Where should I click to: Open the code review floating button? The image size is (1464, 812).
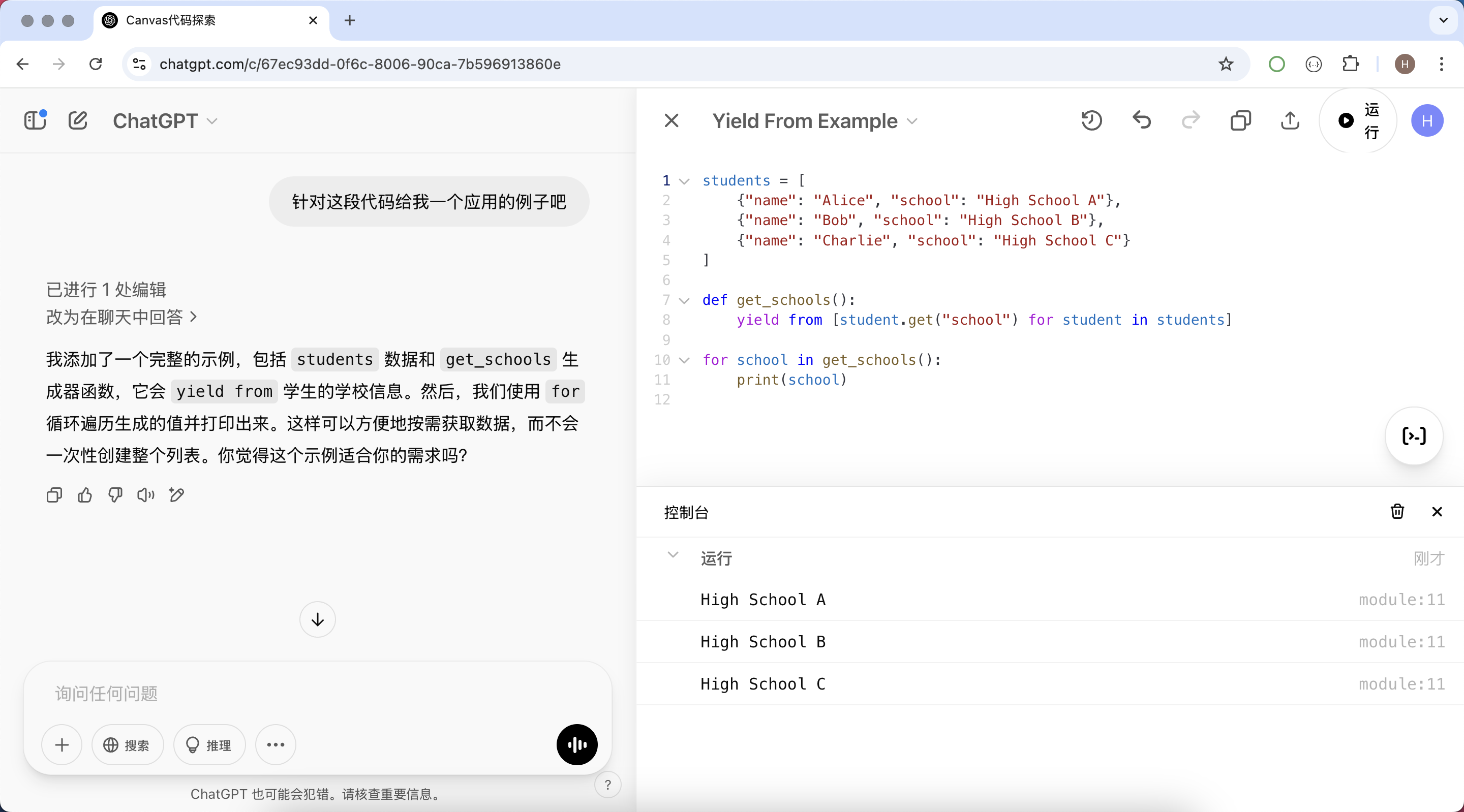pos(1414,436)
